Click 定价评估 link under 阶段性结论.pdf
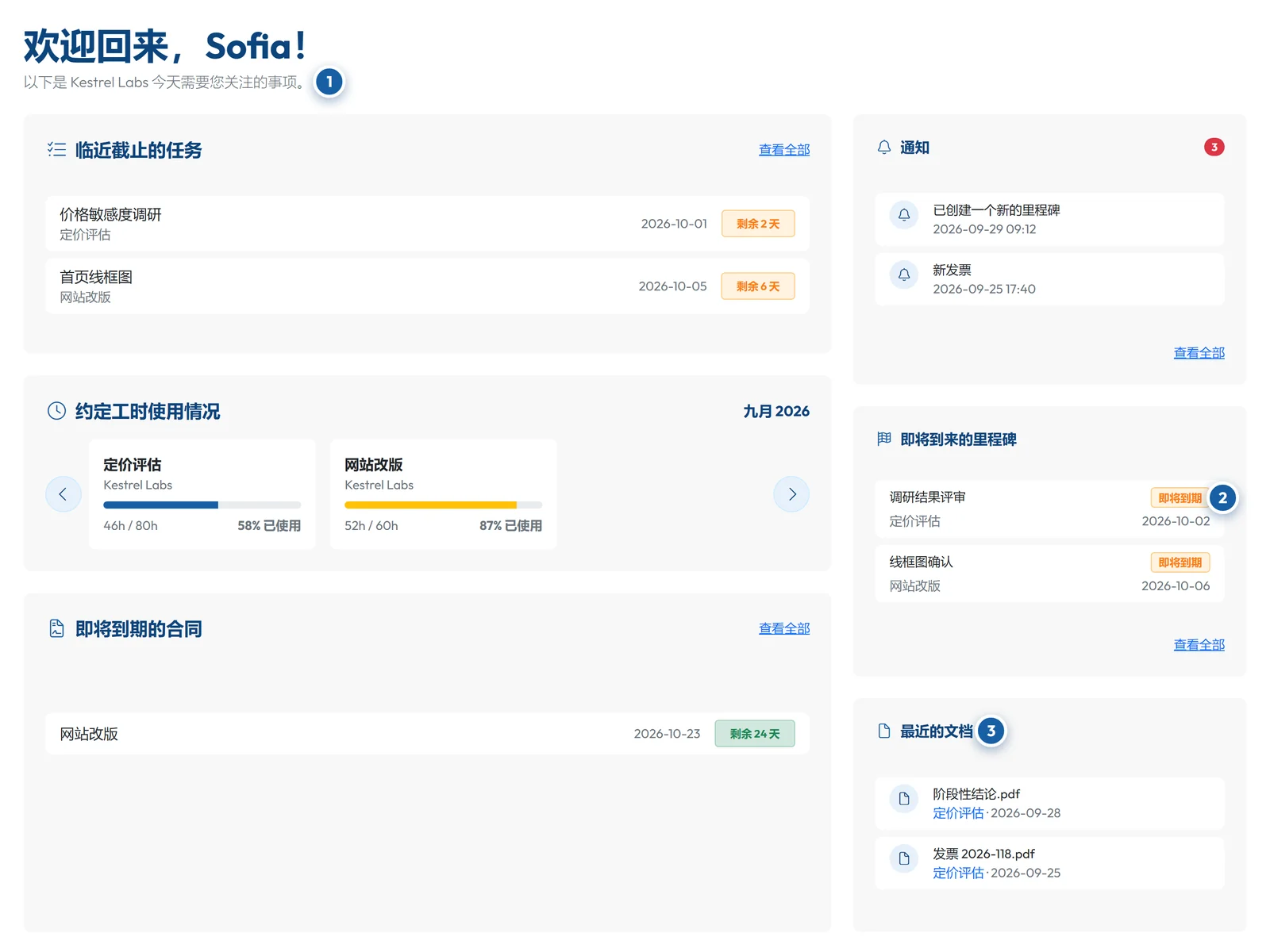Viewport: 1270px width, 952px height. pyautogui.click(x=958, y=813)
